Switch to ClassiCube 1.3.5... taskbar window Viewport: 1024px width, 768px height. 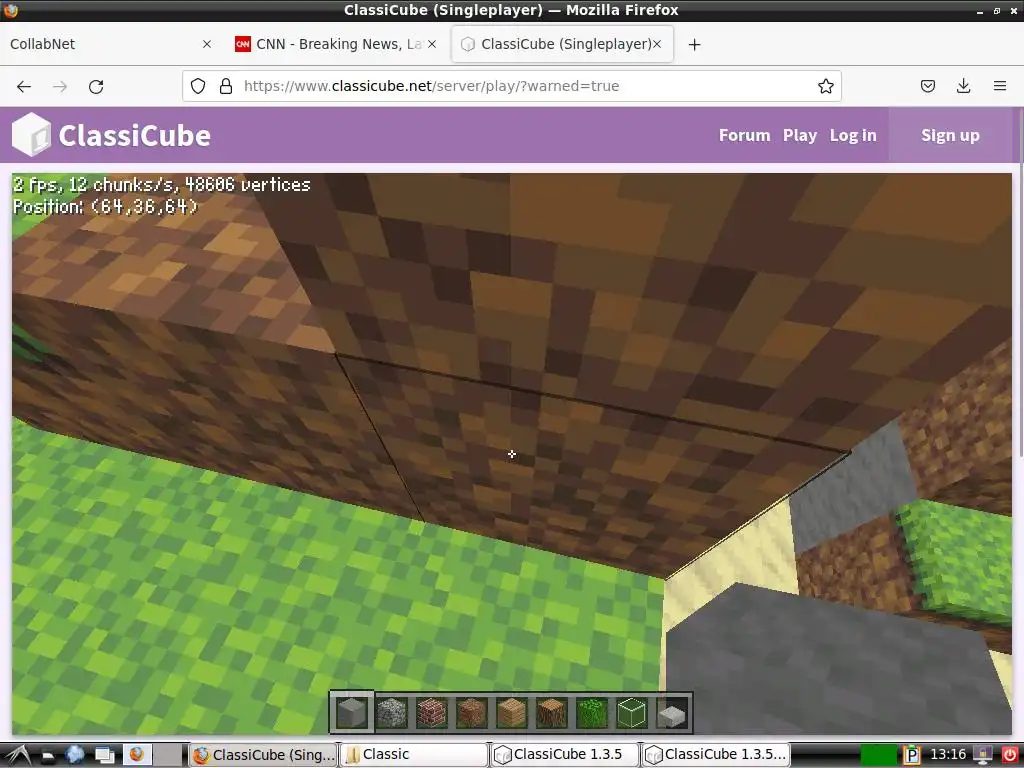(x=716, y=755)
